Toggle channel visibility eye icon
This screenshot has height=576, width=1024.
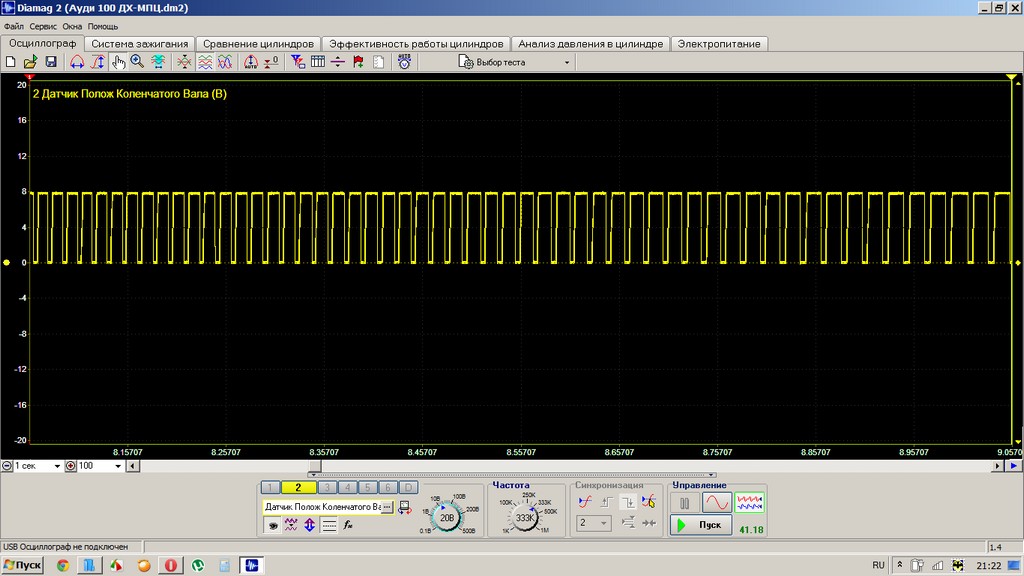[x=273, y=525]
